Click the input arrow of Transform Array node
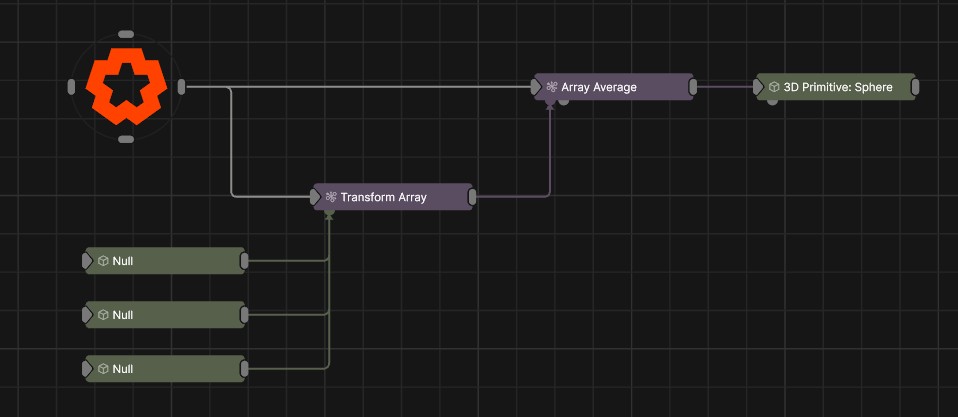This screenshot has height=417, width=958. tap(316, 197)
